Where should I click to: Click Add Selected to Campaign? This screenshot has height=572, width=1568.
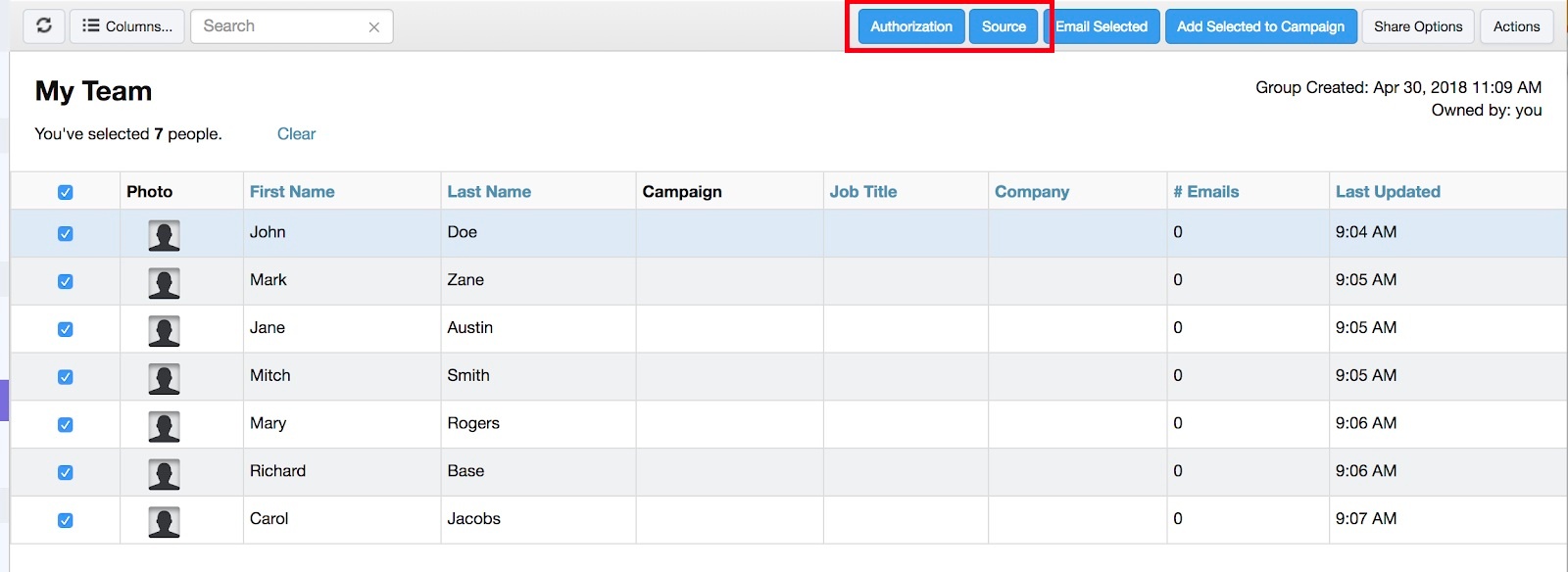pos(1260,26)
